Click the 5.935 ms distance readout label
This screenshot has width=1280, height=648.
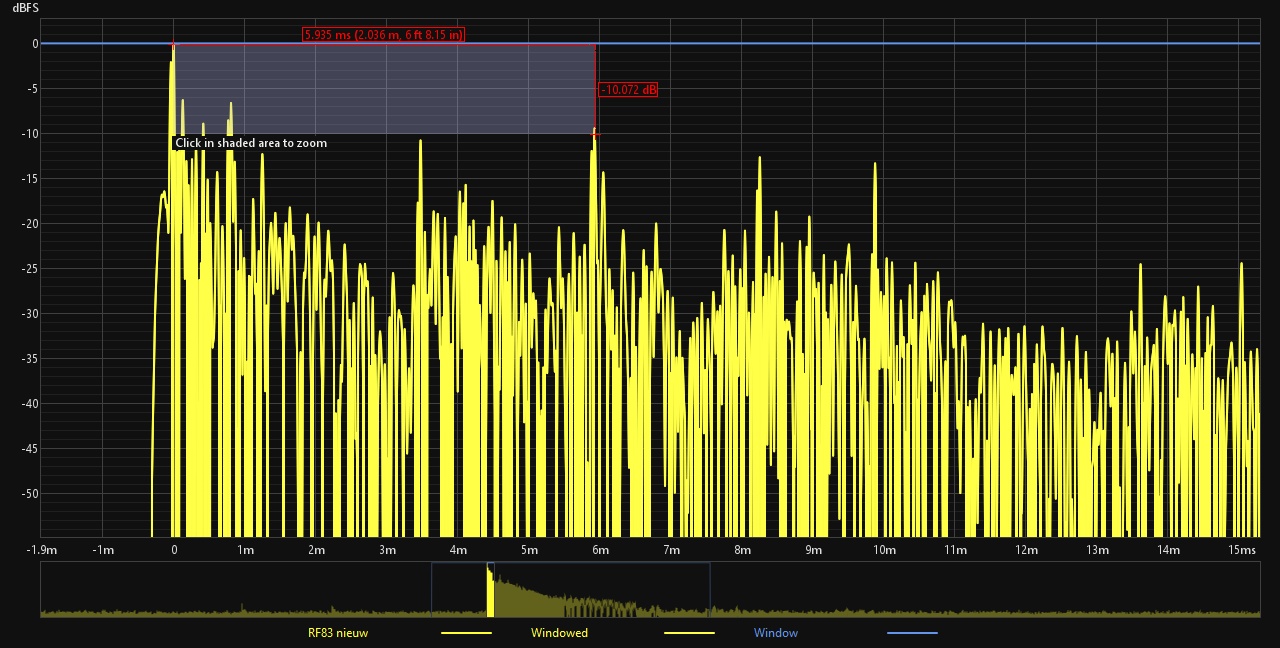[384, 35]
